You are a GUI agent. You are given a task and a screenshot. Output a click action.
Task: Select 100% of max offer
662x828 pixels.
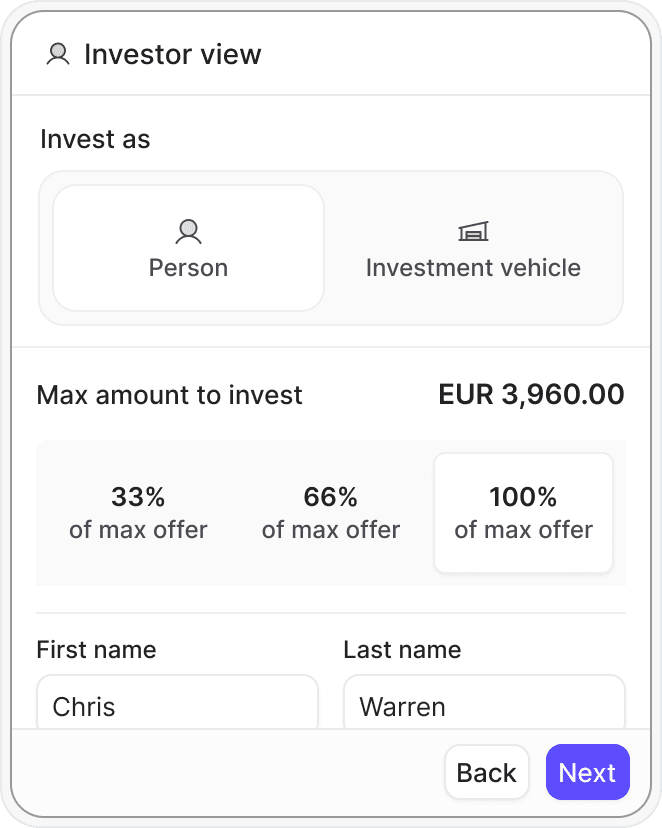(x=523, y=513)
